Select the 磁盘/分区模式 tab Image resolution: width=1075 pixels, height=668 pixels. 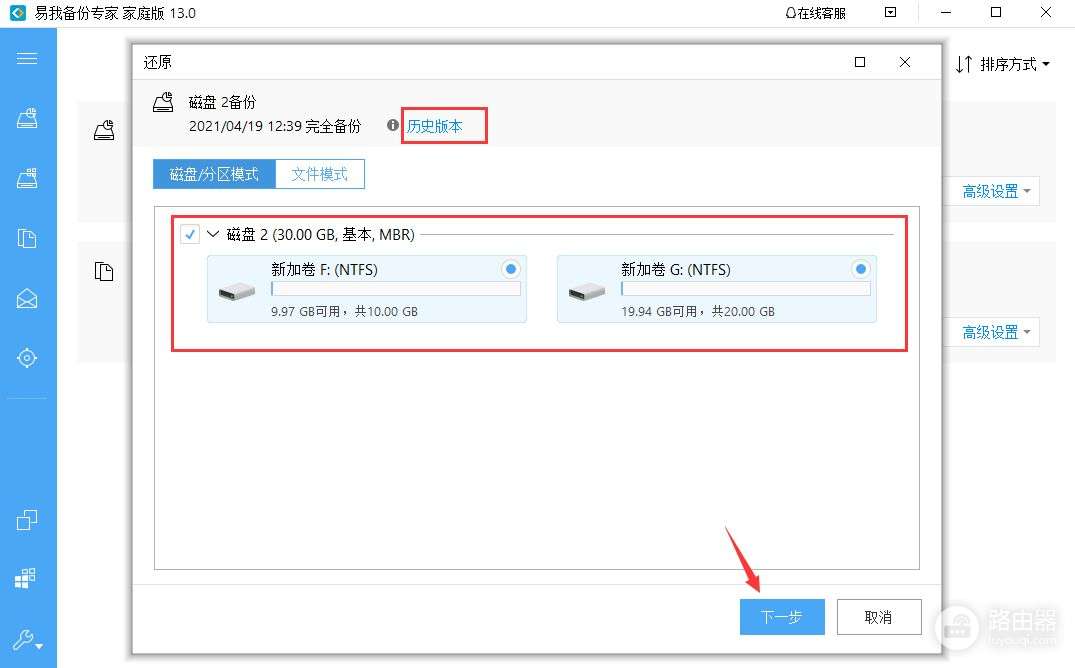(x=214, y=174)
